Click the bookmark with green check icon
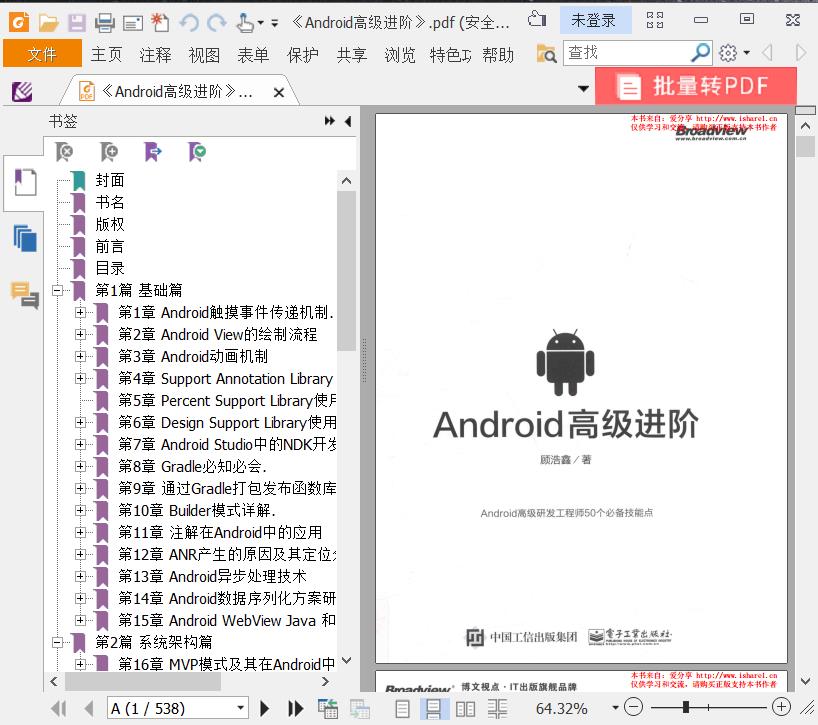Viewport: 818px width, 725px height. point(197,152)
